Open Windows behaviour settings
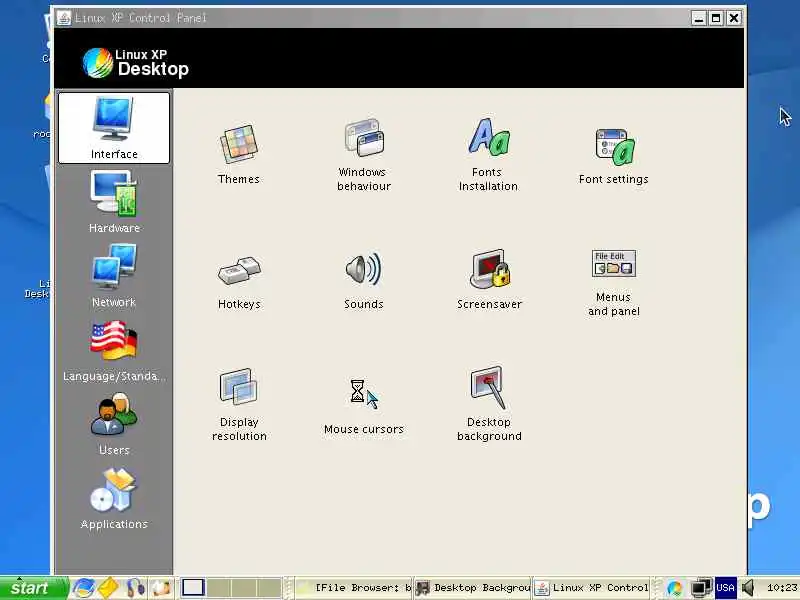800x600 pixels. click(x=363, y=154)
